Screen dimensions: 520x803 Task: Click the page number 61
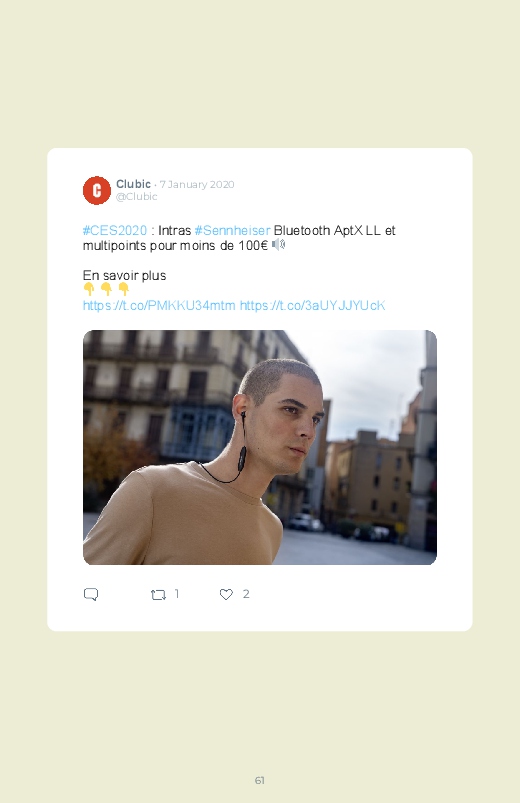260,780
